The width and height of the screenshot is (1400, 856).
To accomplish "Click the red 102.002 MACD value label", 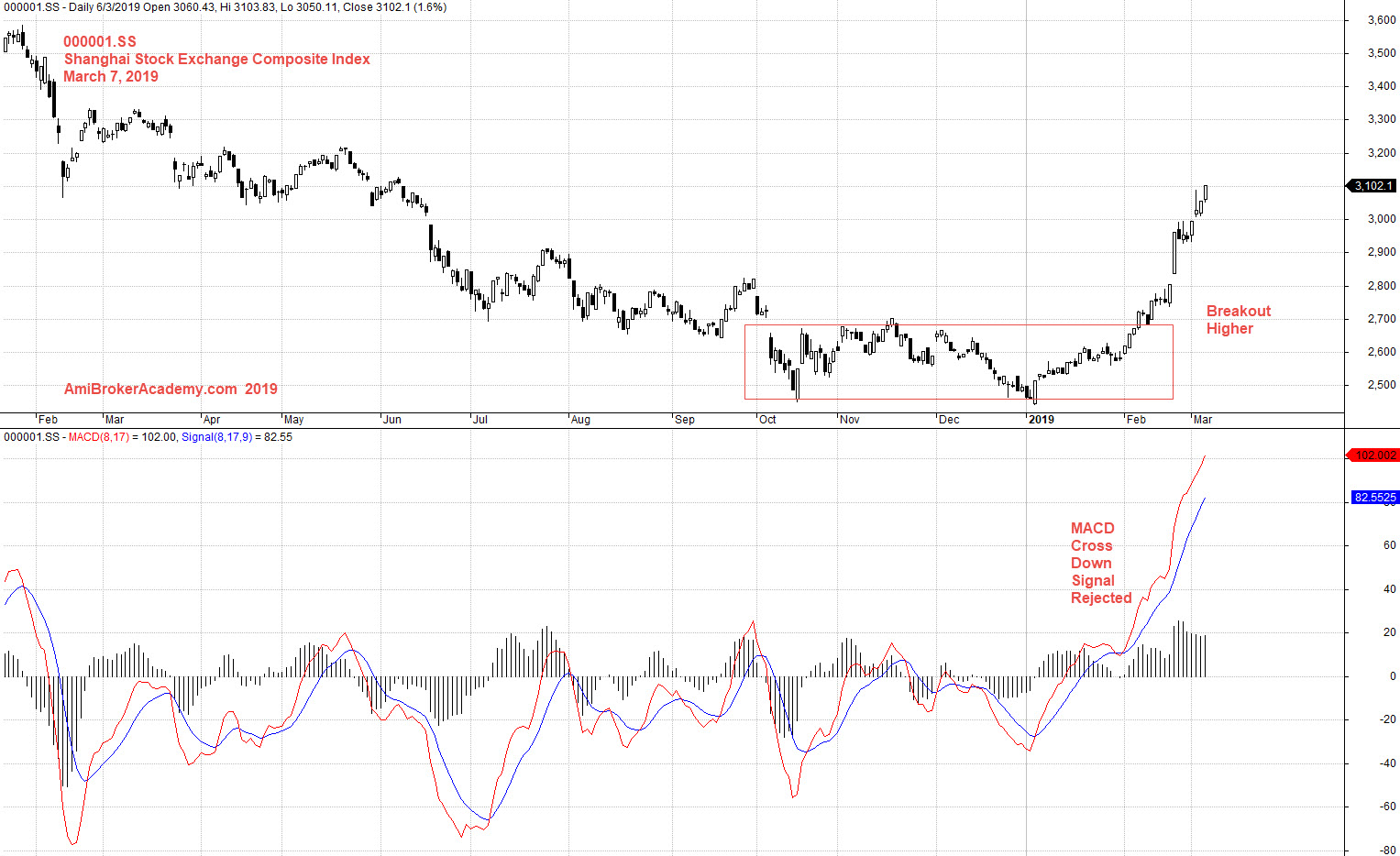I will (x=1372, y=455).
